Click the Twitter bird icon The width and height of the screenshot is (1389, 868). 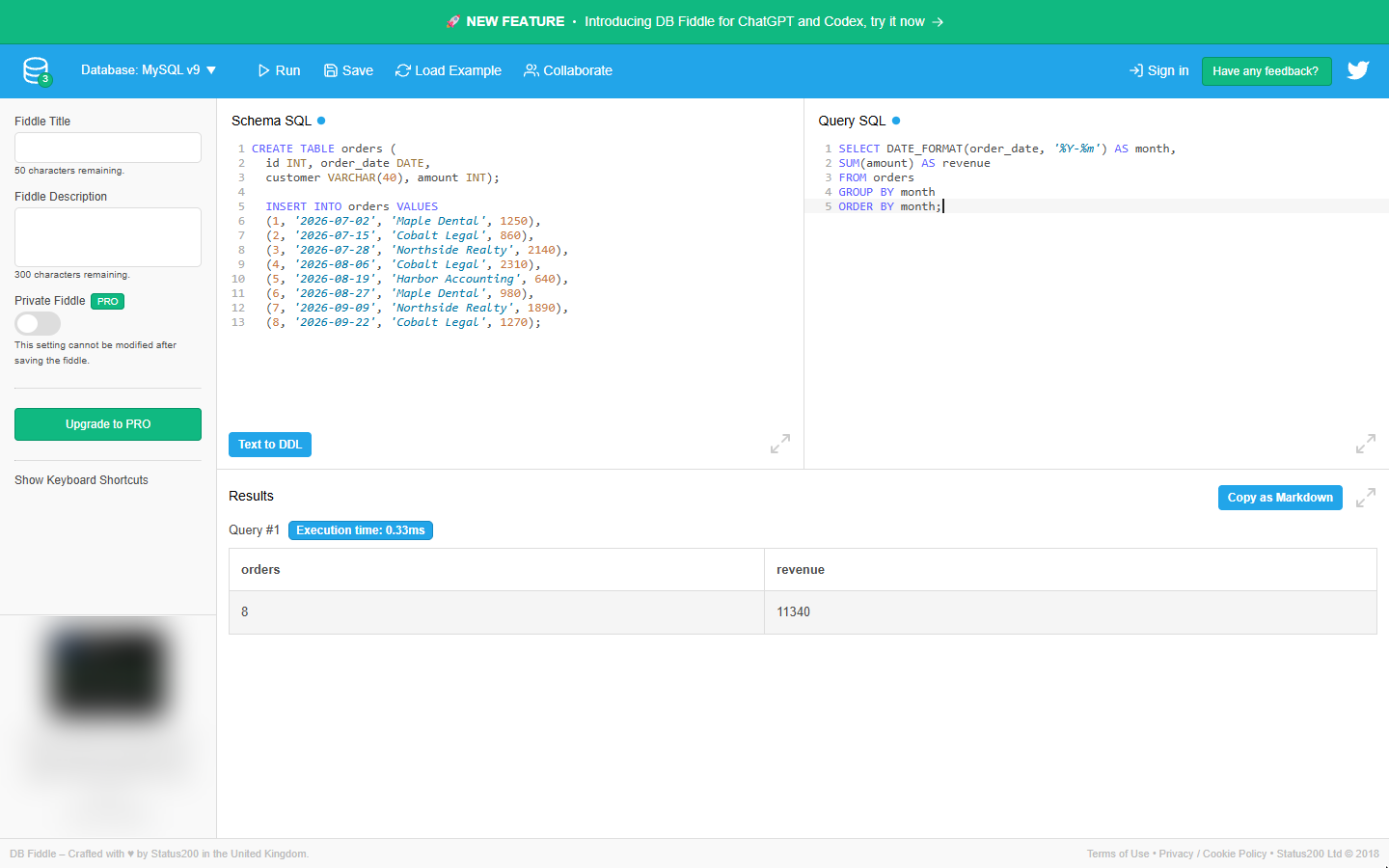pos(1357,71)
